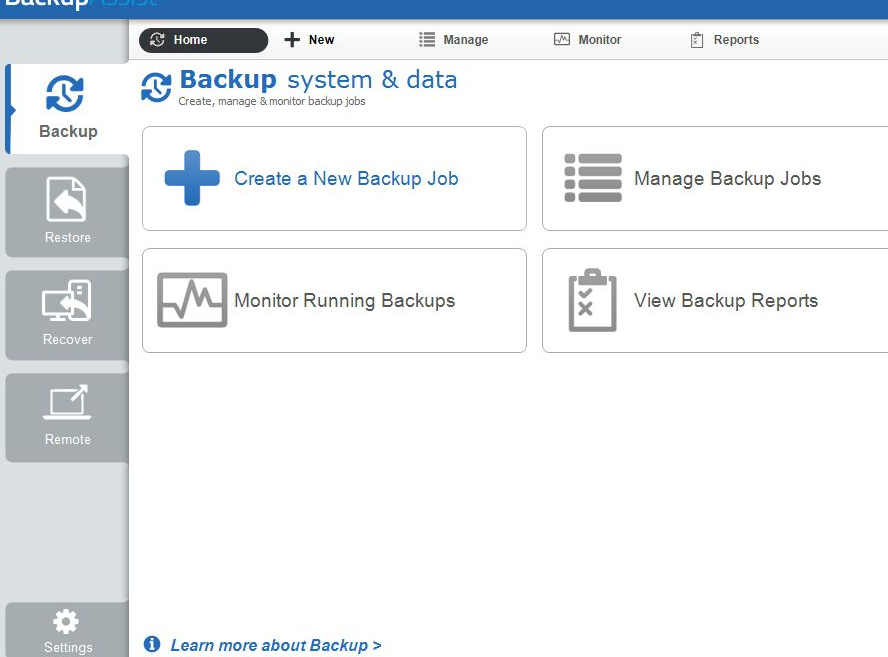
Task: Click the View Backup Reports label
Action: click(x=726, y=301)
